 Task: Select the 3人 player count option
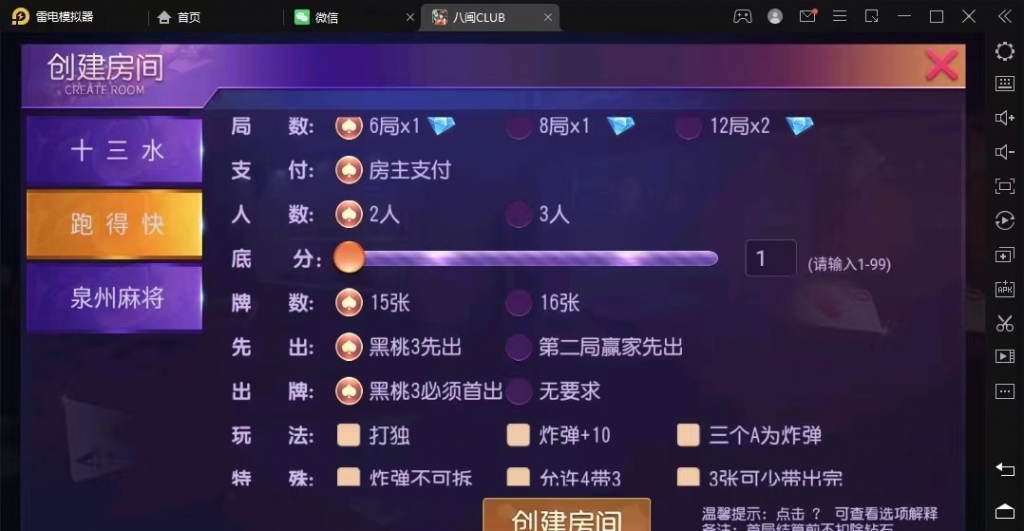(537, 214)
